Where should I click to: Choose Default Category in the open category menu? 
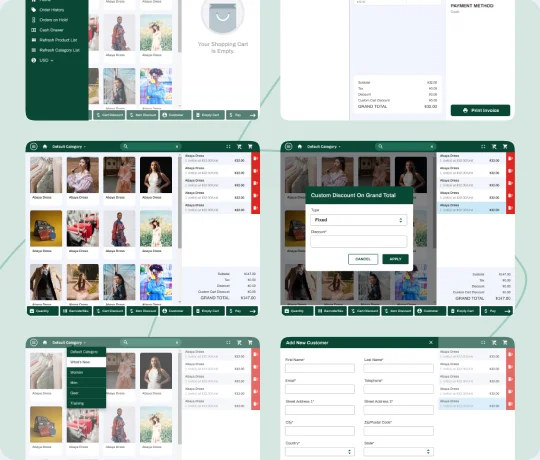click(x=86, y=352)
